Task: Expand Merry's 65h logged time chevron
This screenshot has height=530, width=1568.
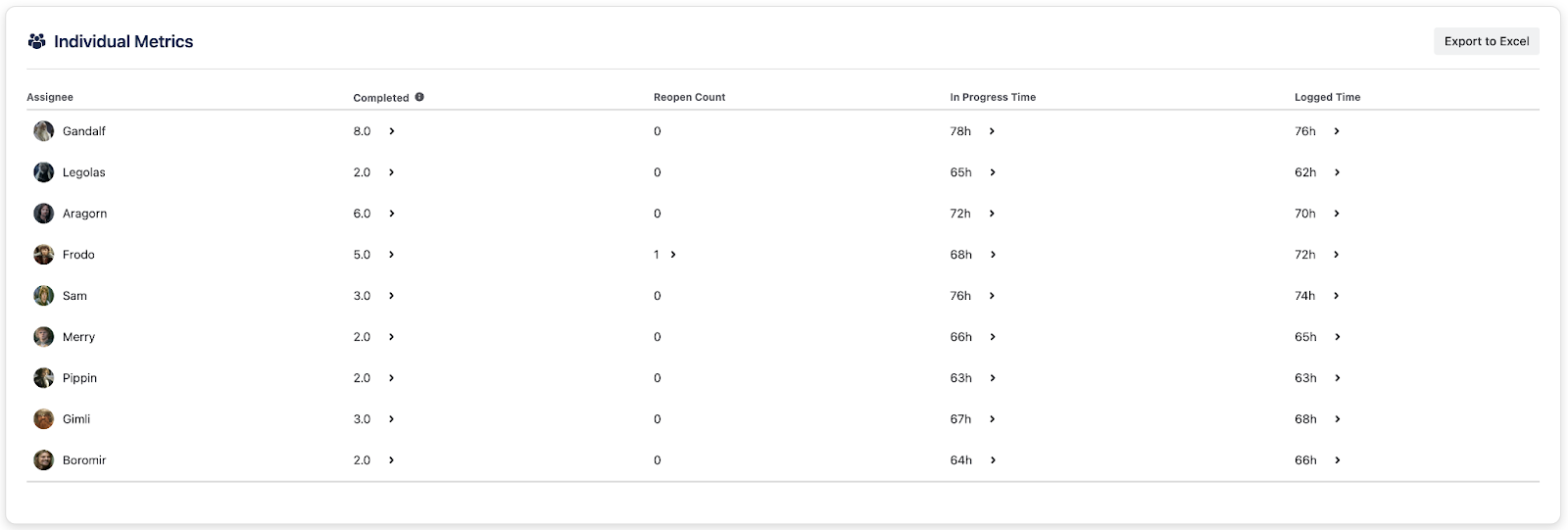Action: (x=1337, y=337)
